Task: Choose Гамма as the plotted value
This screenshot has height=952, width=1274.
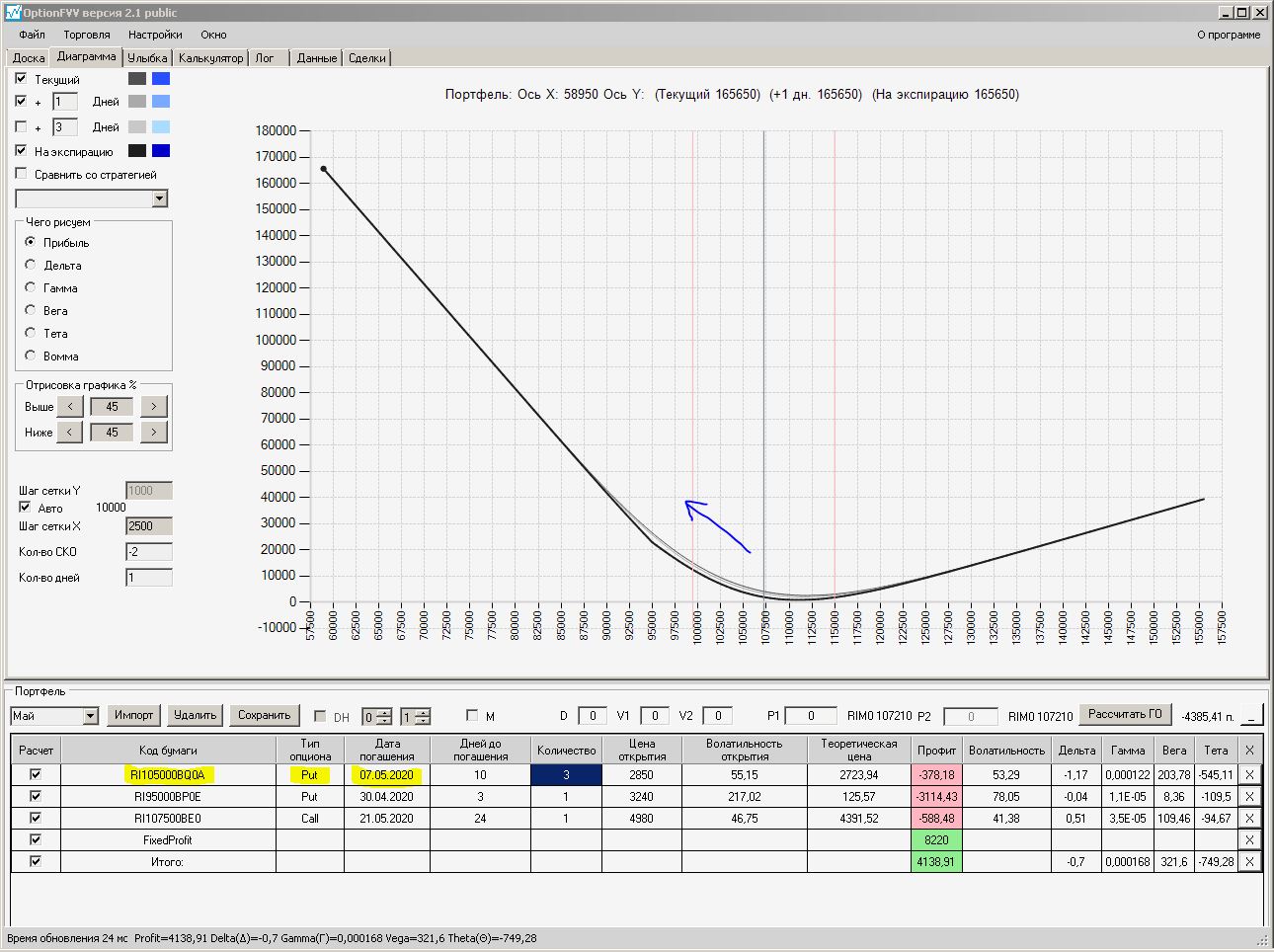Action: click(x=31, y=287)
